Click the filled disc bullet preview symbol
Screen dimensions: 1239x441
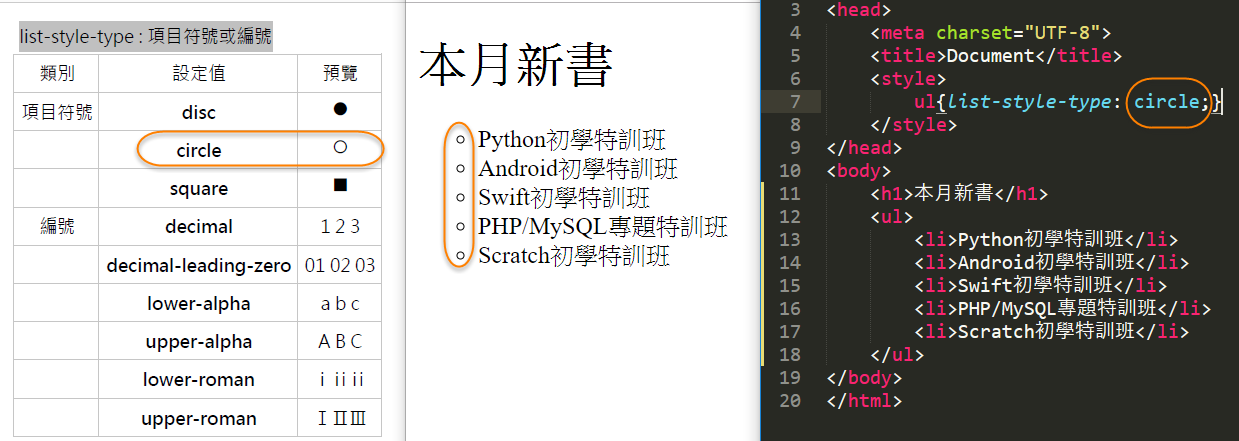340,109
